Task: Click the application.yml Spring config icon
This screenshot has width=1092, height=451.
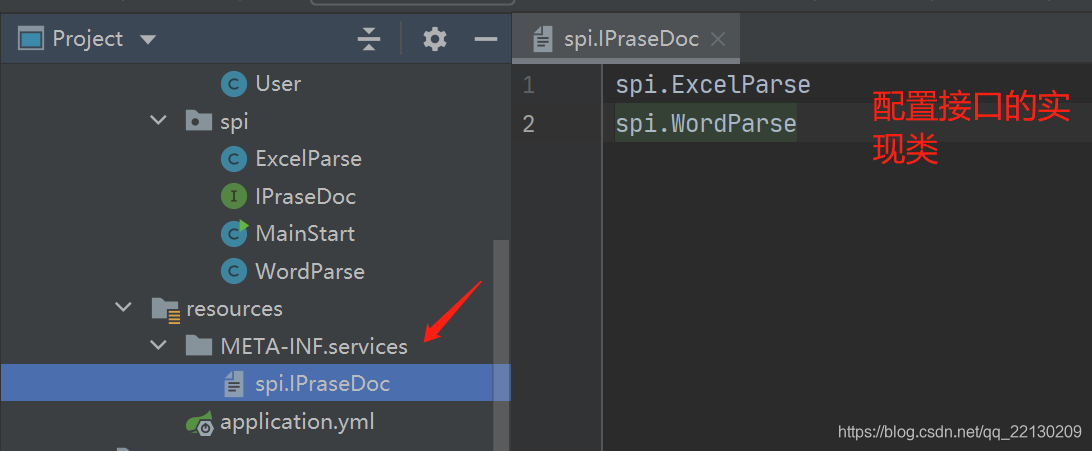Action: (199, 422)
